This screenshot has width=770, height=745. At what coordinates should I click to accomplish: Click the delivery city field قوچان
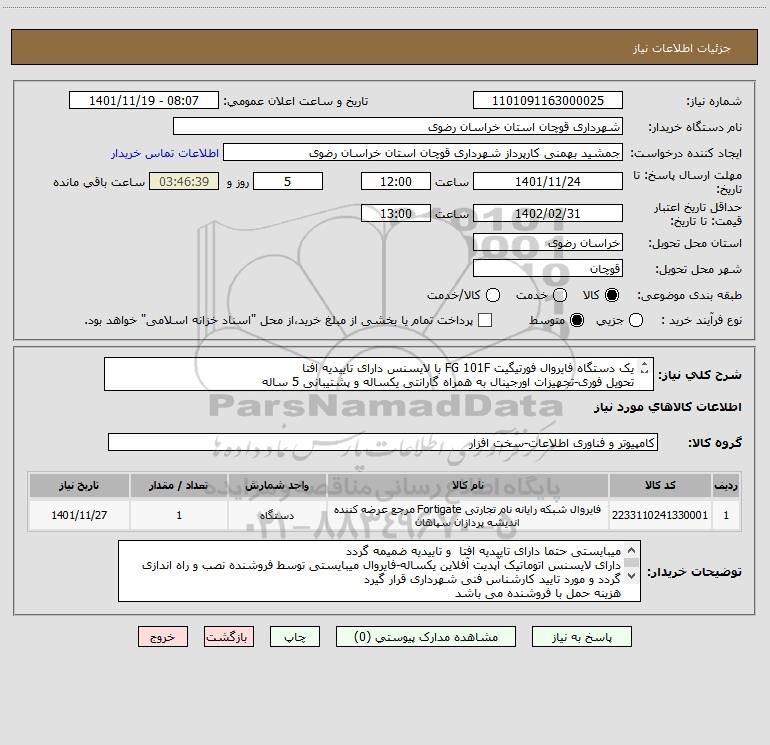click(548, 269)
